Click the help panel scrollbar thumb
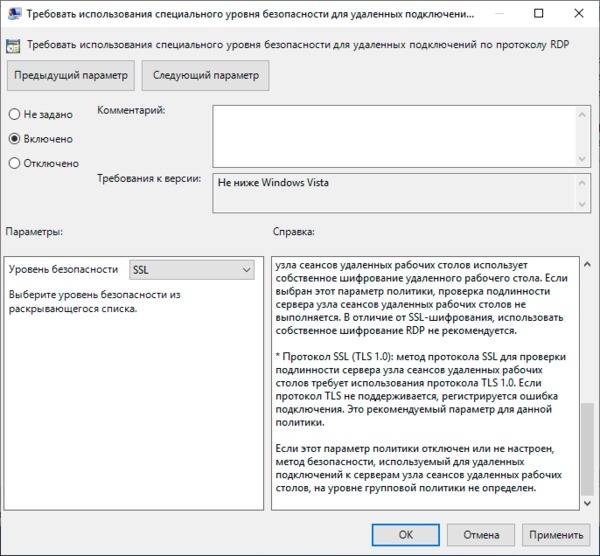 coord(587,449)
